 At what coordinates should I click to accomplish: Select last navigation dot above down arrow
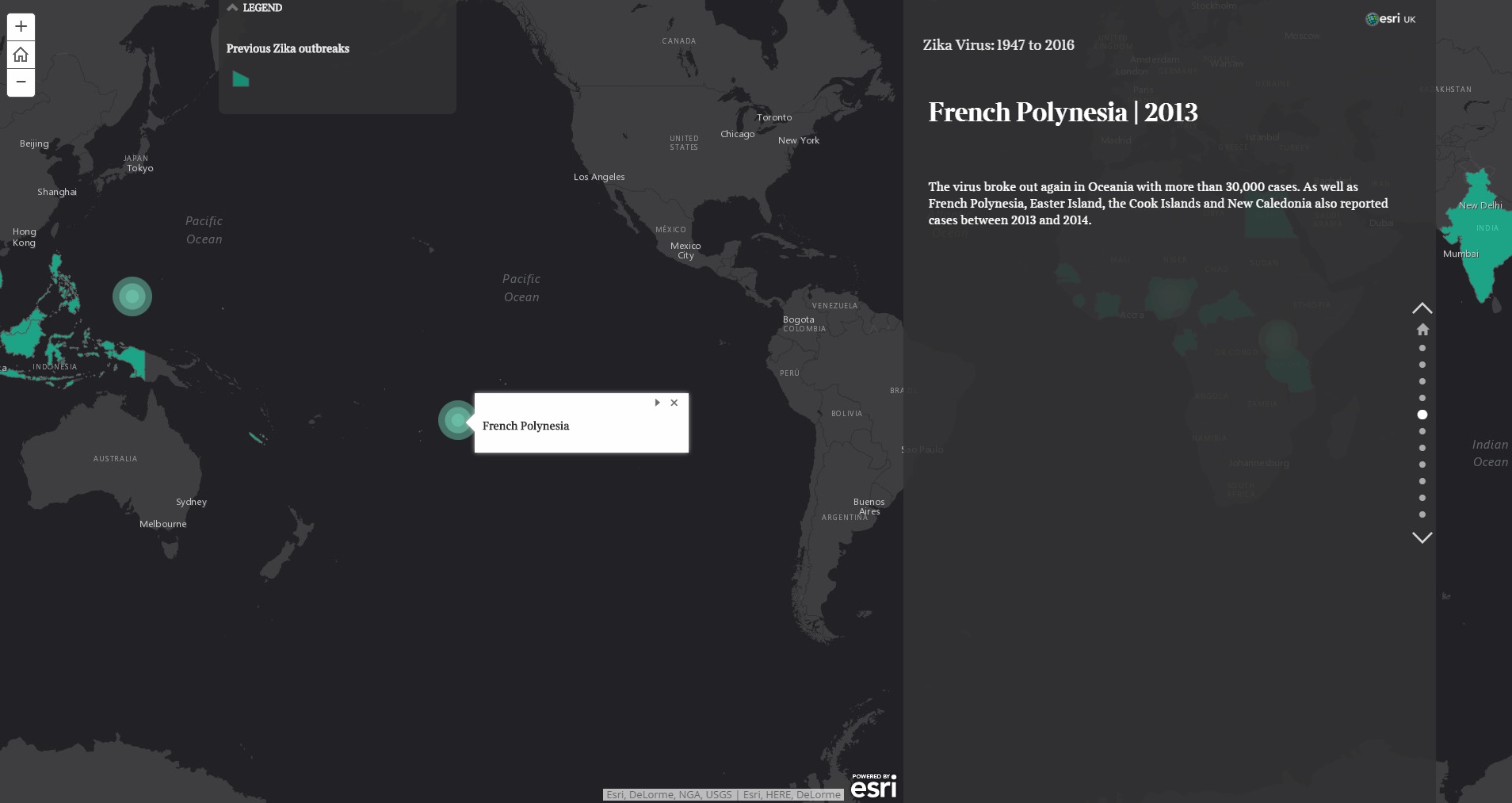(1422, 514)
